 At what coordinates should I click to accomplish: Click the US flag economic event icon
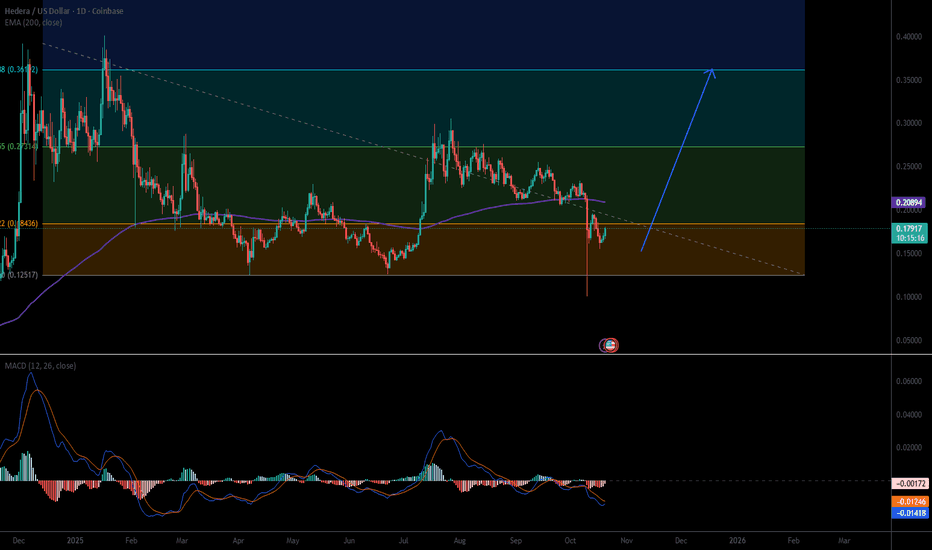(609, 345)
